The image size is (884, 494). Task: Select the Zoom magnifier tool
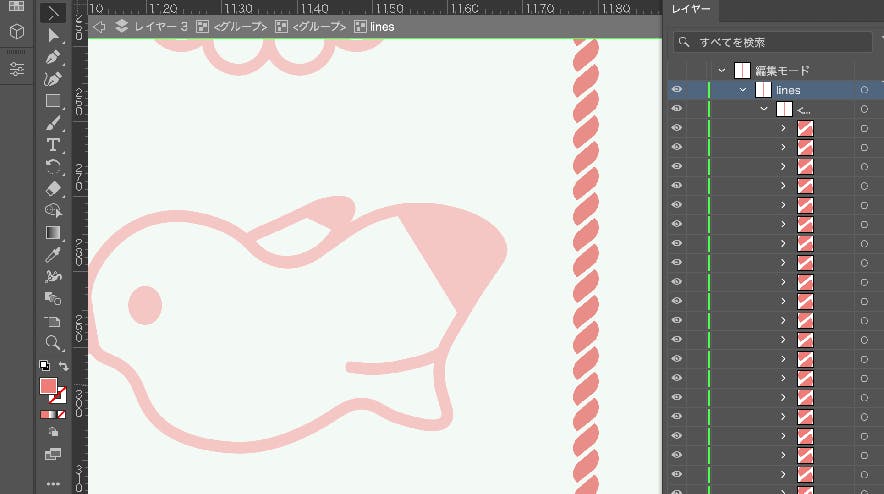(x=54, y=342)
